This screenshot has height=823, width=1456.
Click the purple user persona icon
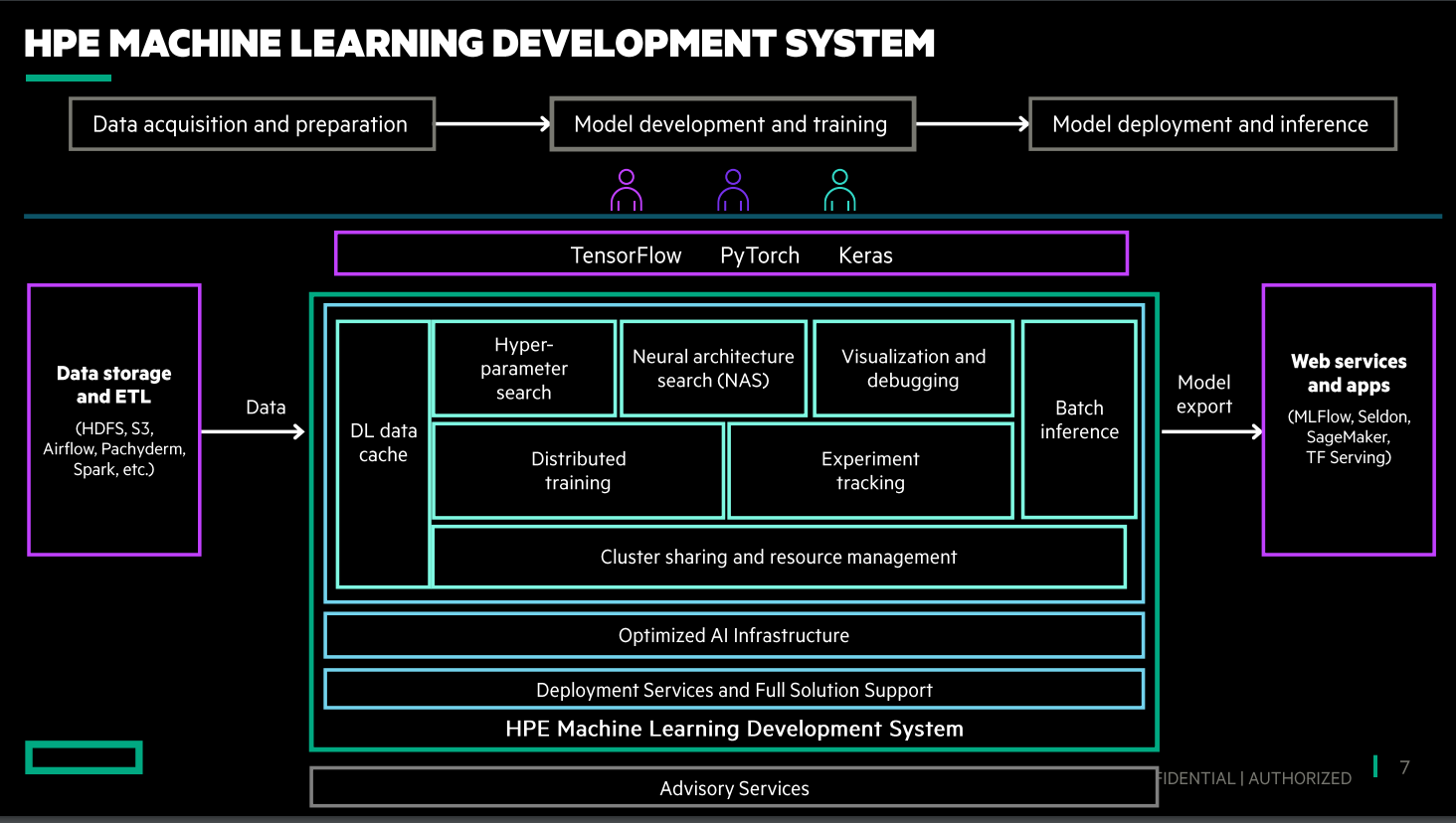coord(733,190)
